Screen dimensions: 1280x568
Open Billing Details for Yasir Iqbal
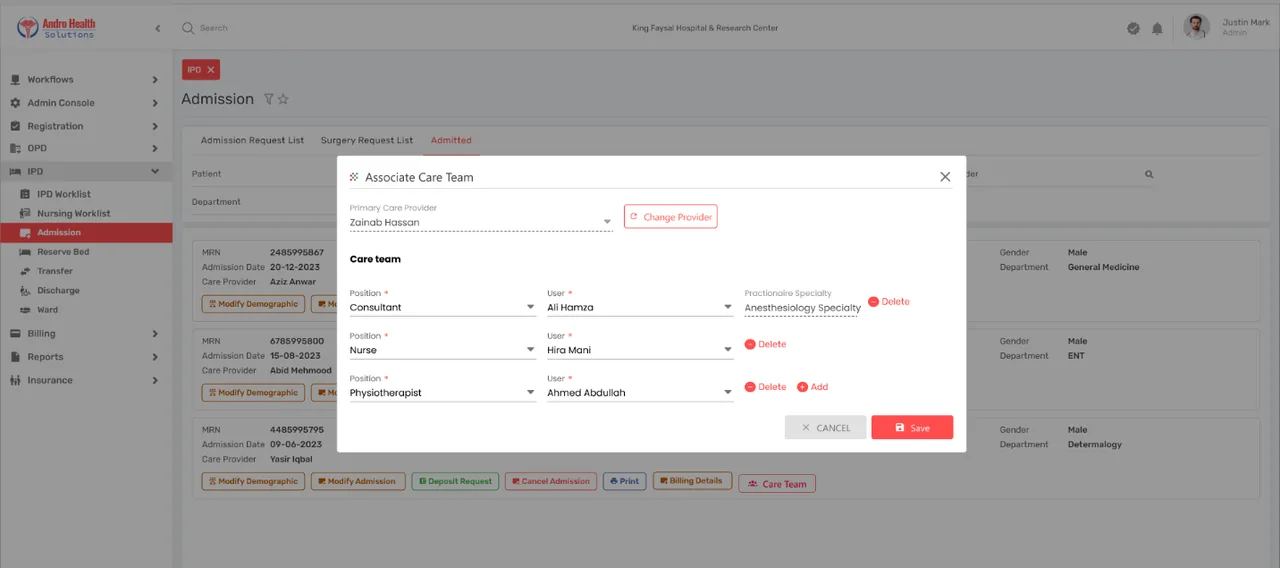[693, 481]
